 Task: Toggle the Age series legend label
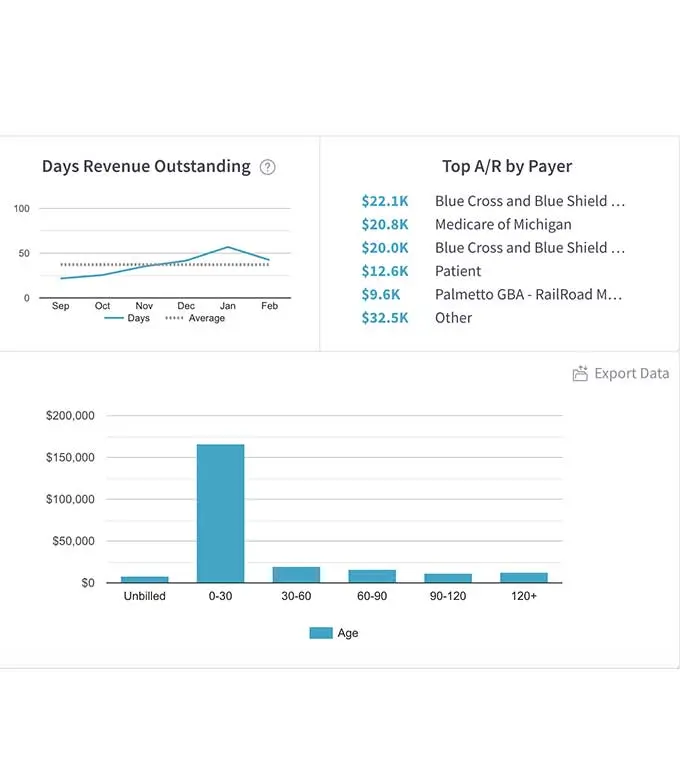(347, 633)
